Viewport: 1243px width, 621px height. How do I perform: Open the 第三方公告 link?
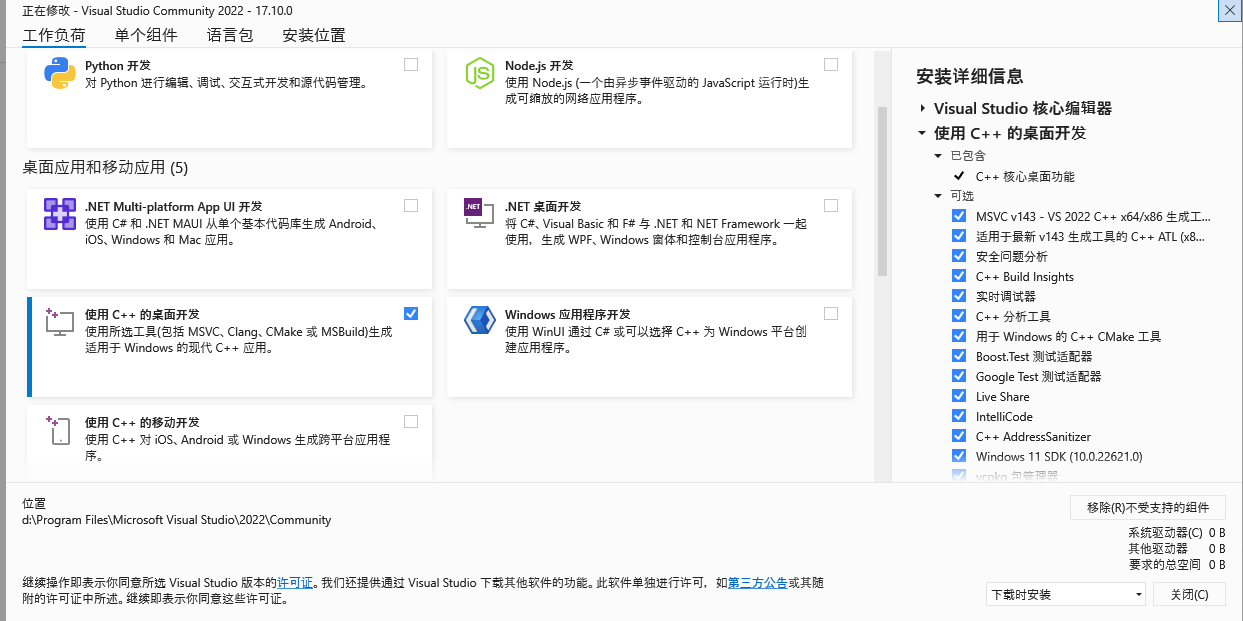point(758,582)
